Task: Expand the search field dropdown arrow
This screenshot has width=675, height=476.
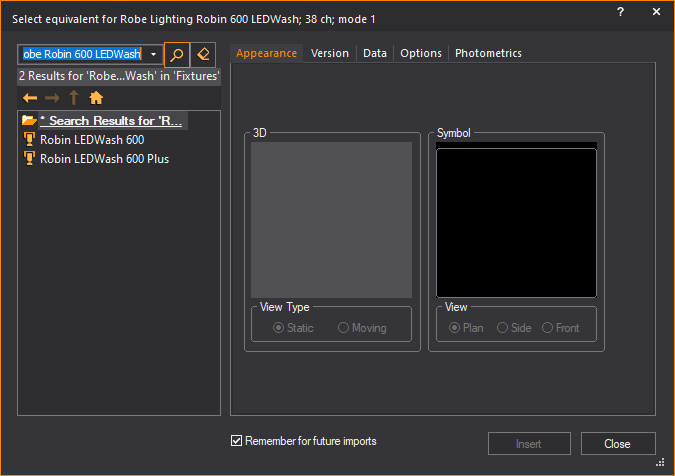Action: coord(153,55)
